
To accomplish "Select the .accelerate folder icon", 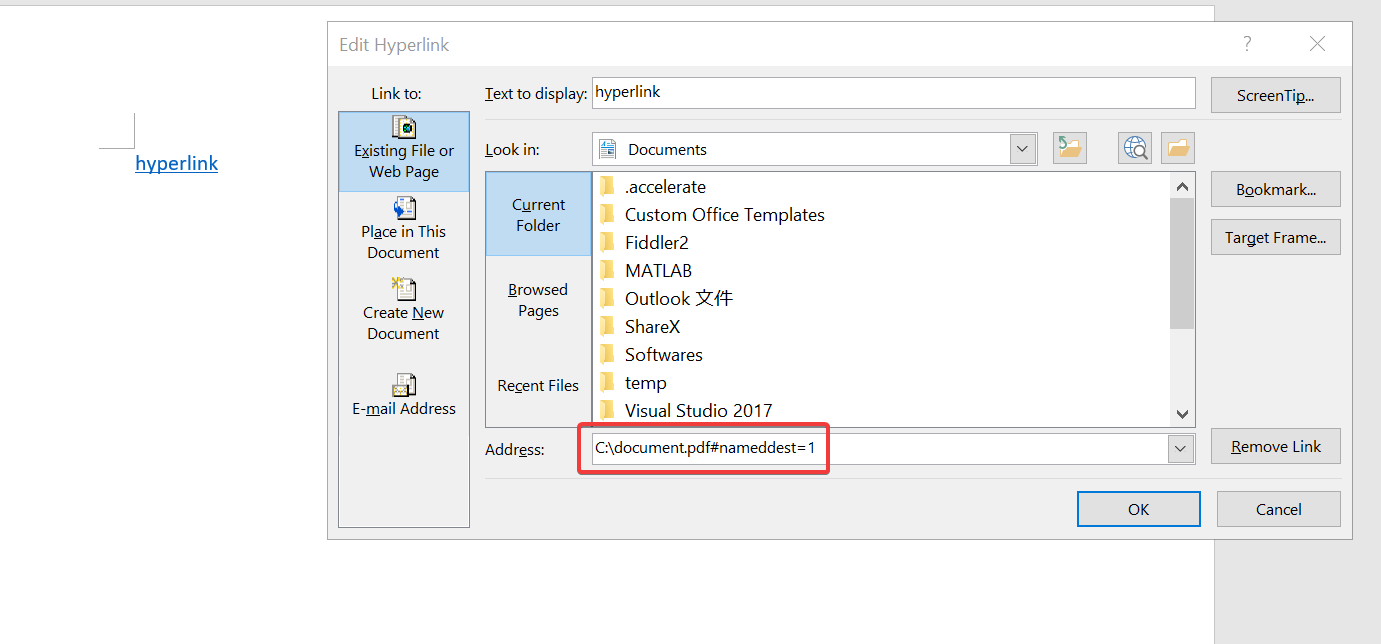I will [x=606, y=187].
